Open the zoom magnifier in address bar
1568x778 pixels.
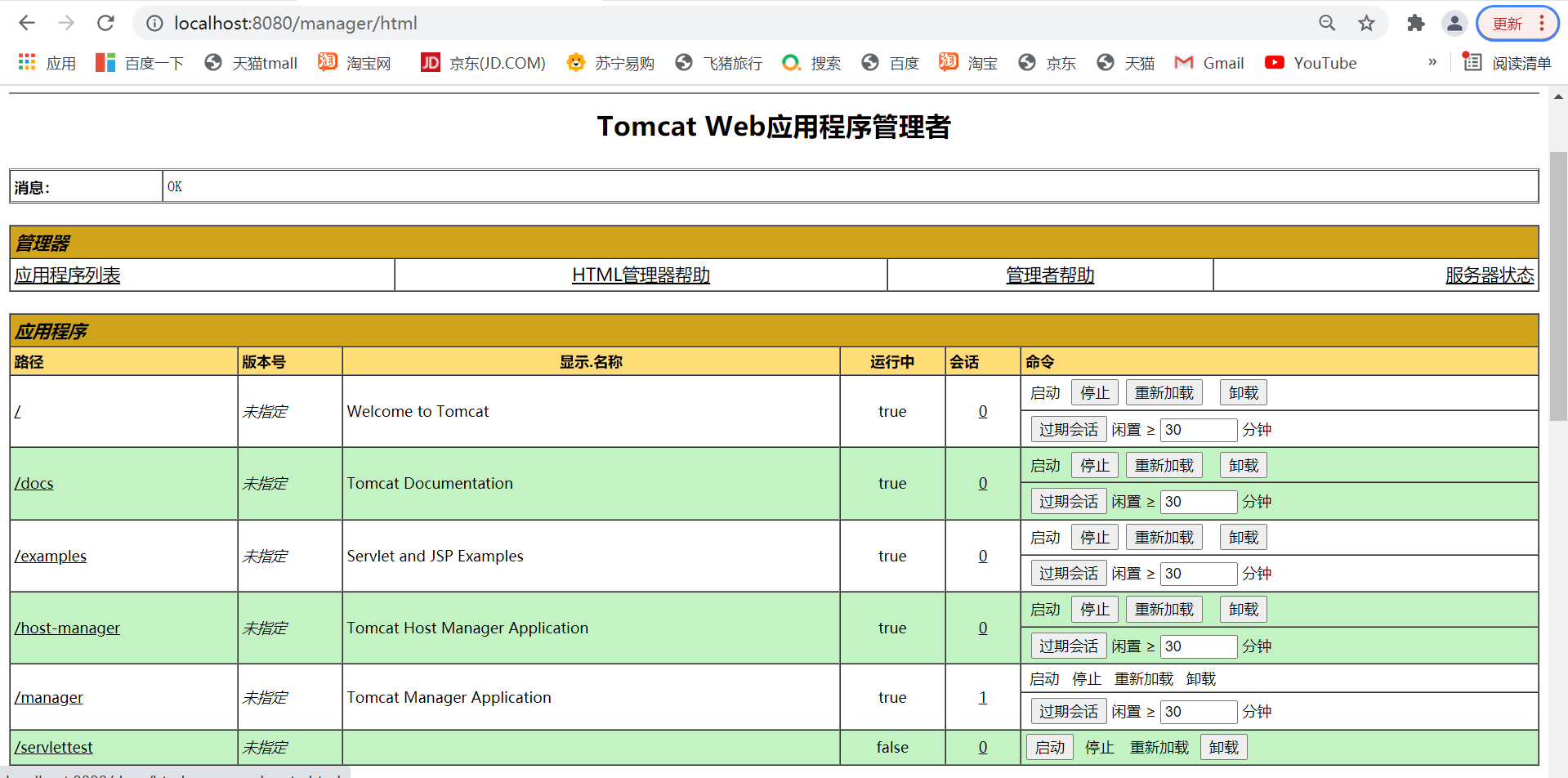coord(1327,23)
